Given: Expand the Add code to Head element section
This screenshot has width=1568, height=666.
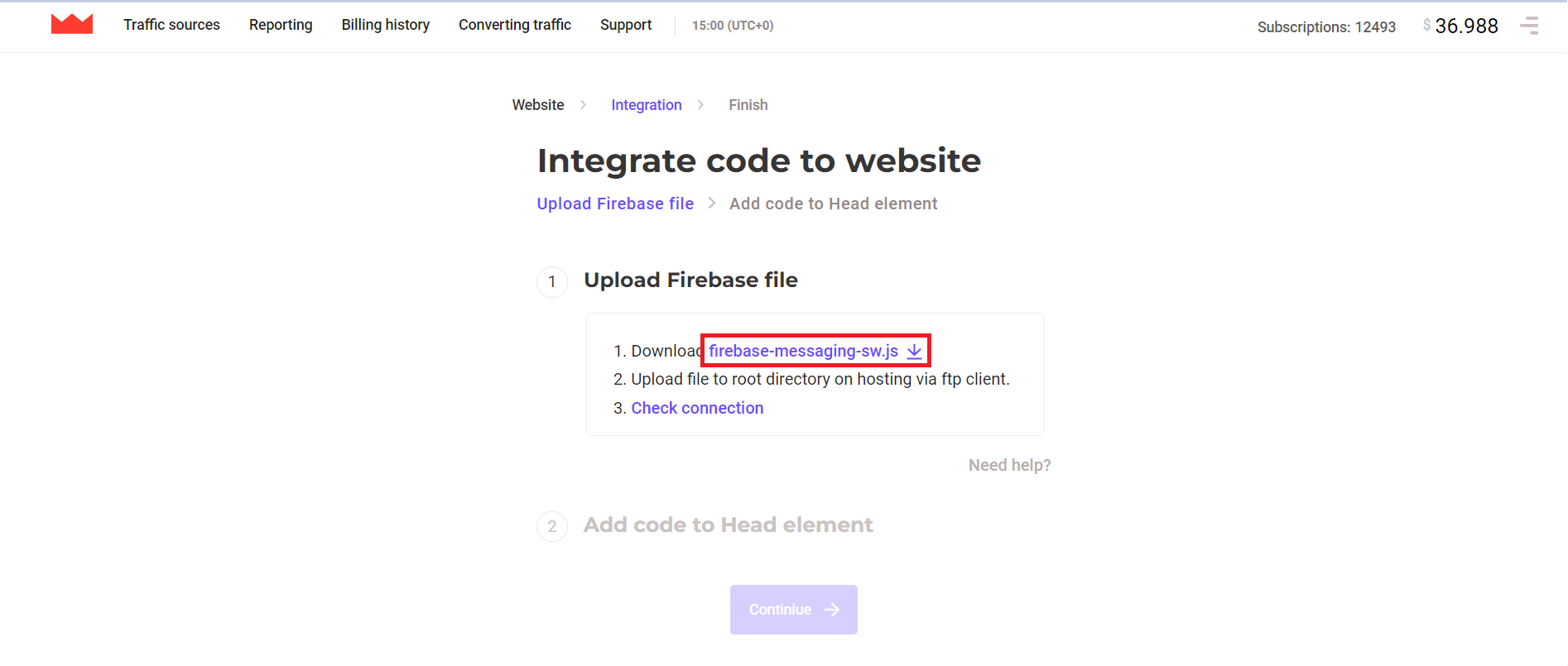Looking at the screenshot, I should (728, 525).
